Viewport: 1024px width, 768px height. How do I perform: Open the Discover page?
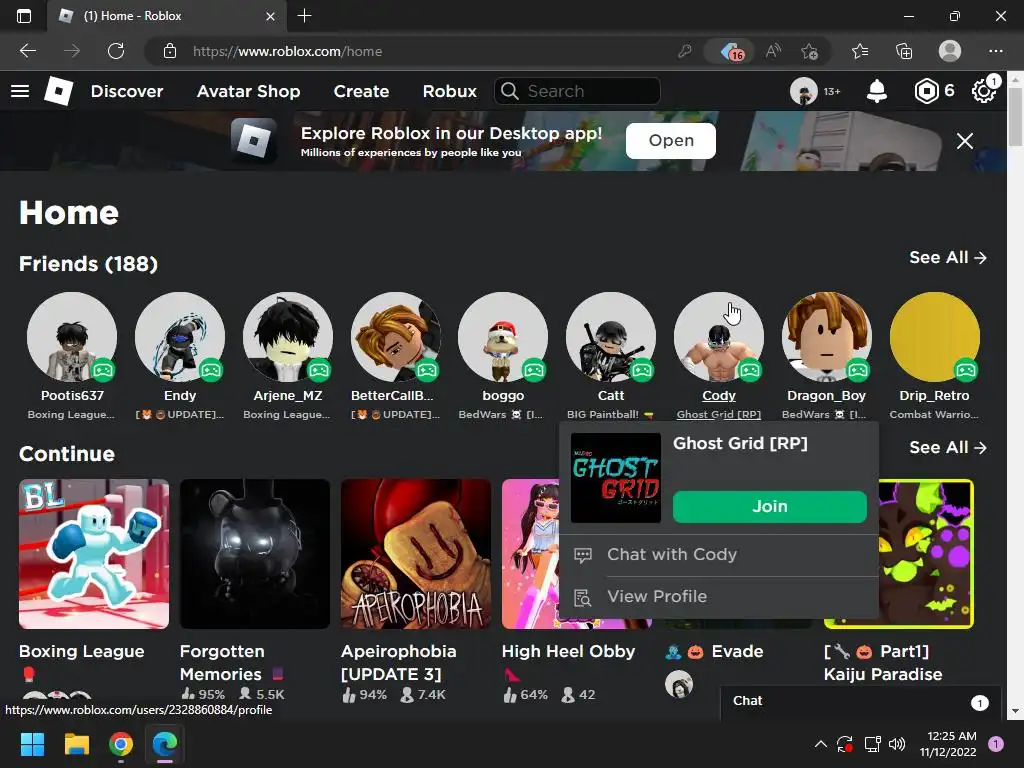click(x=127, y=91)
